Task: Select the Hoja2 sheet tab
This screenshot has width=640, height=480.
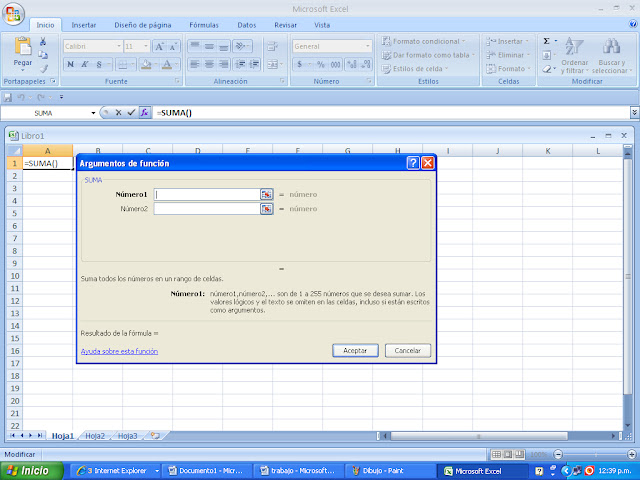Action: 95,436
